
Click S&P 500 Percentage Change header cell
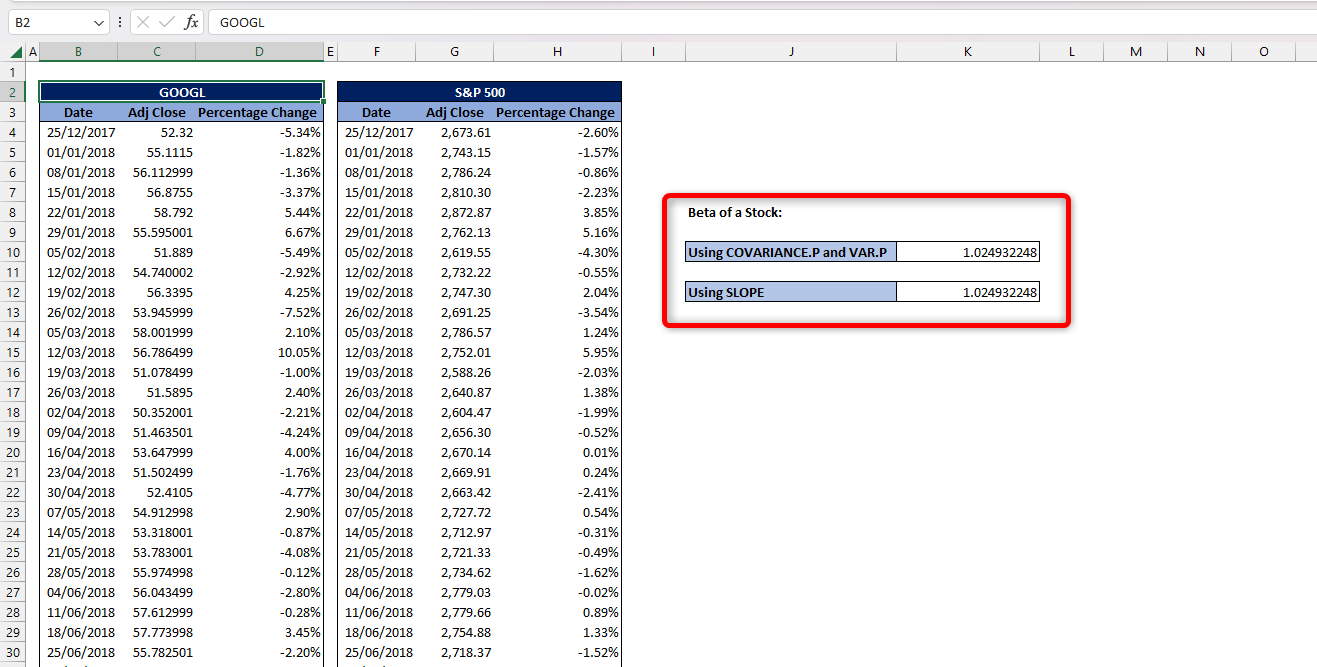[x=557, y=112]
